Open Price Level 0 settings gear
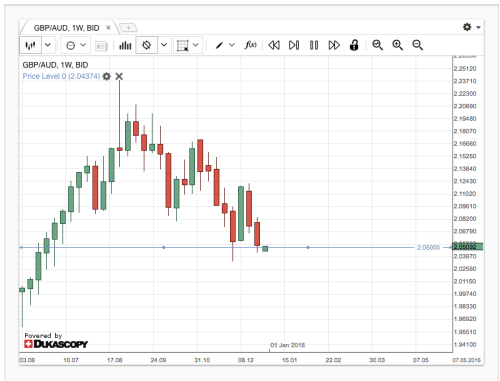 point(106,76)
